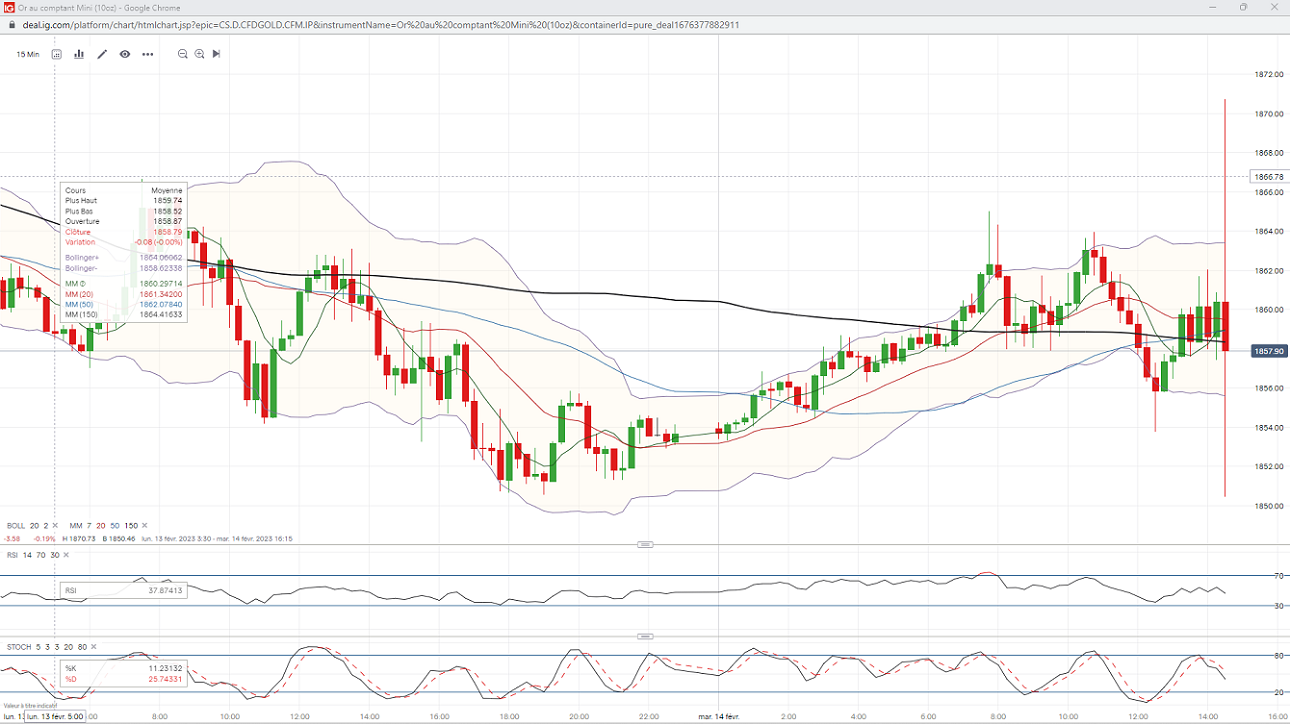
Task: Grab the divider handle above STOCH panel
Action: click(x=645, y=636)
